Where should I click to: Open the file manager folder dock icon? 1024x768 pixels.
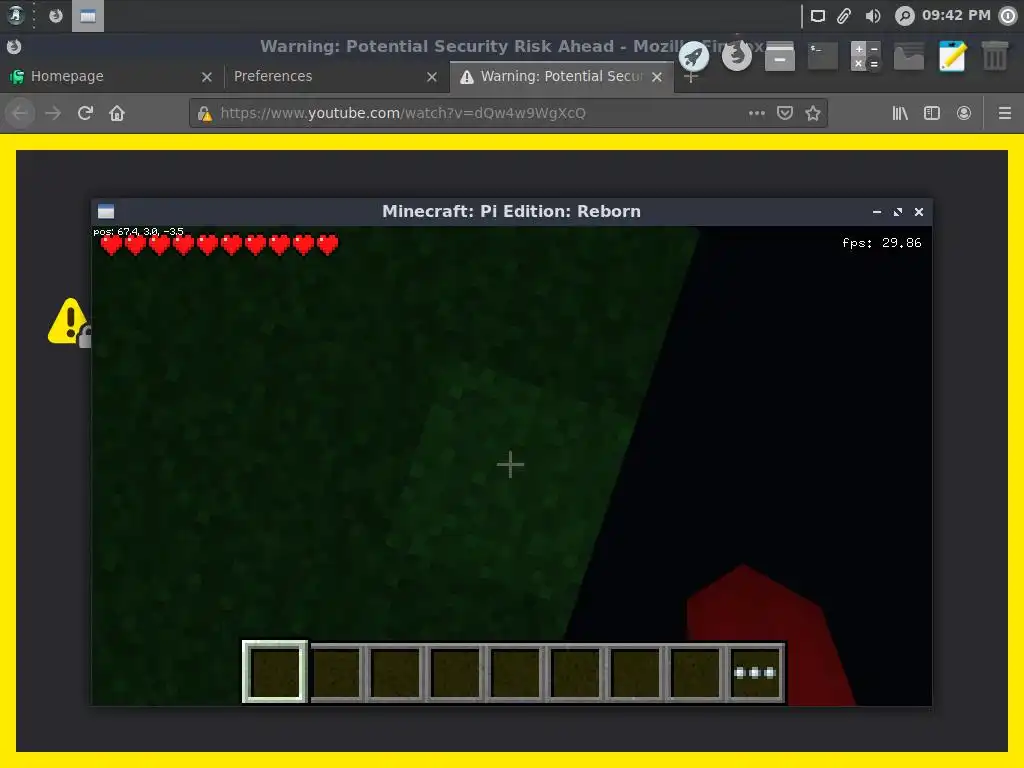pyautogui.click(x=909, y=56)
